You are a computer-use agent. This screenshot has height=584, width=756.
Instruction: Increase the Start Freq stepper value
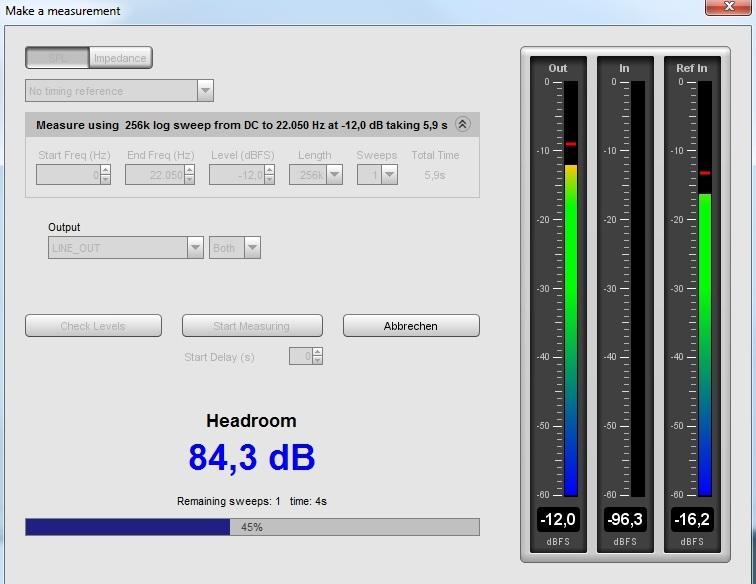106,170
